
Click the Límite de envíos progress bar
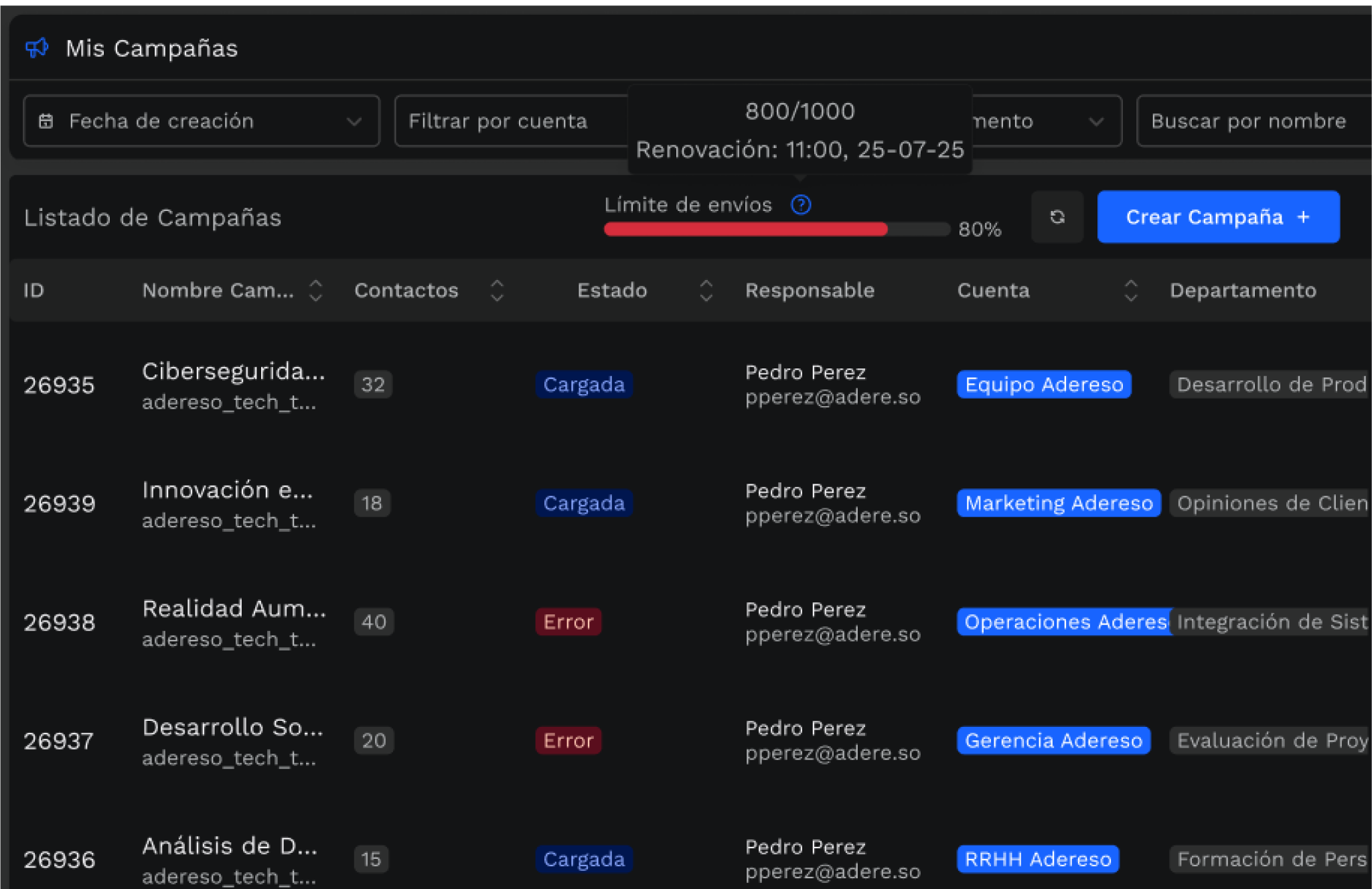776,230
